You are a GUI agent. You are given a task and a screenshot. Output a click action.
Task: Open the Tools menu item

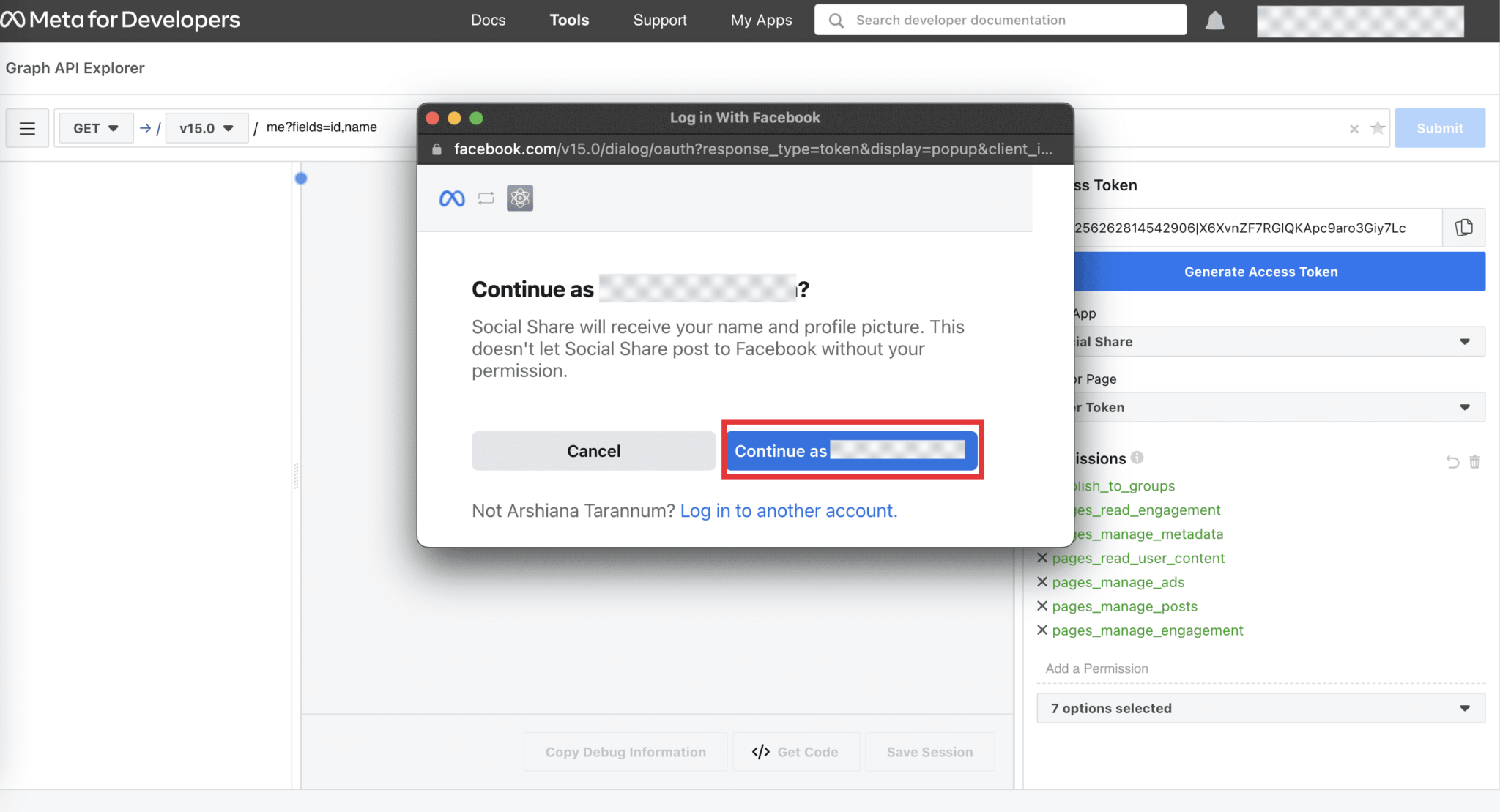[x=569, y=20]
